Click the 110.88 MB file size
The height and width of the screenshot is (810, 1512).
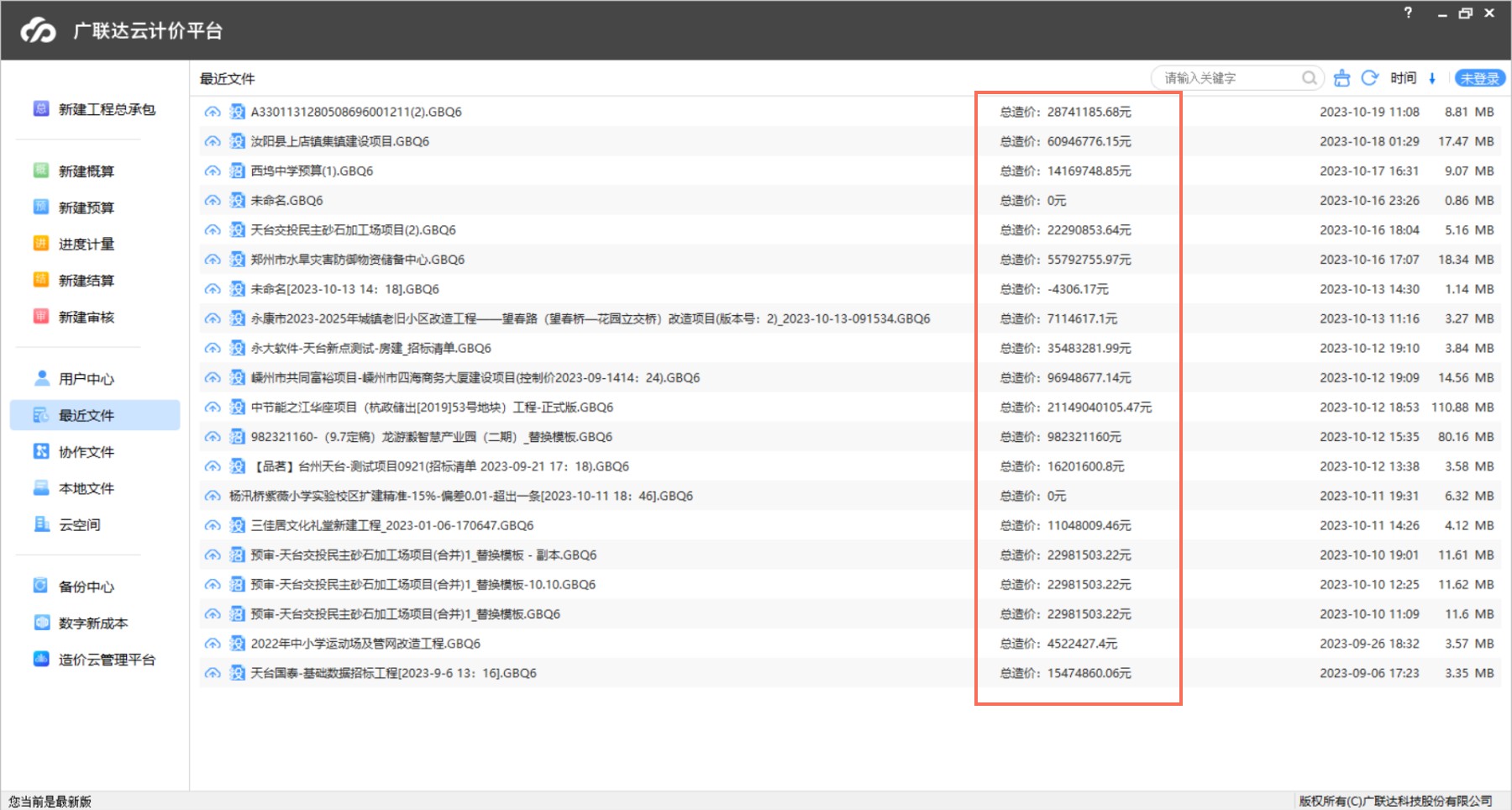[1462, 408]
